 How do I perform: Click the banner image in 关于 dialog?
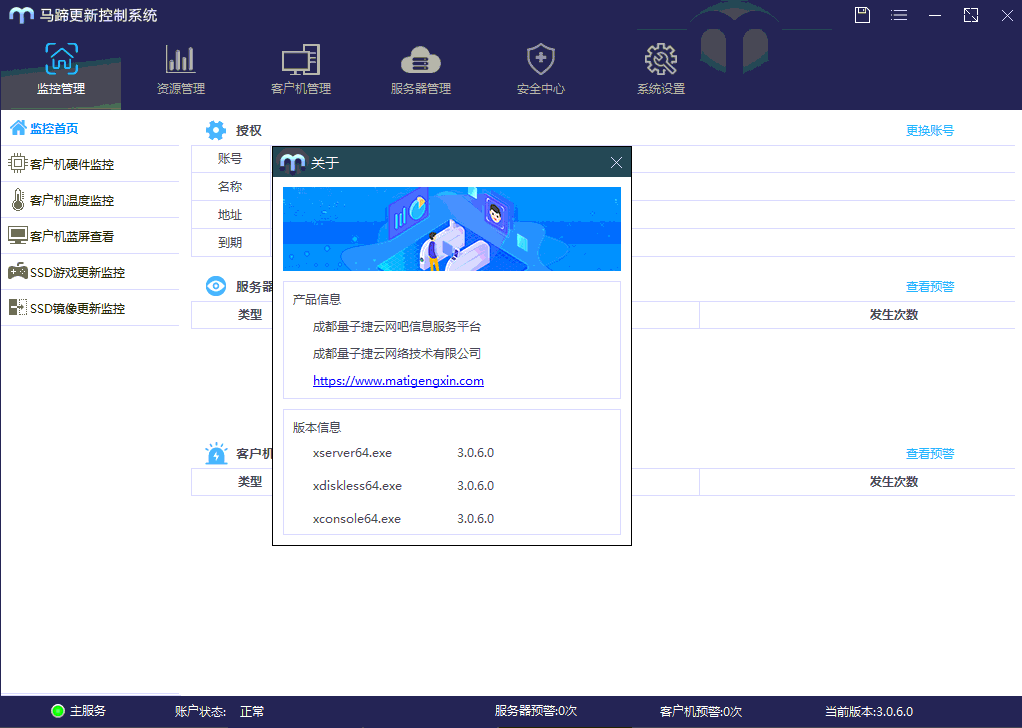452,229
